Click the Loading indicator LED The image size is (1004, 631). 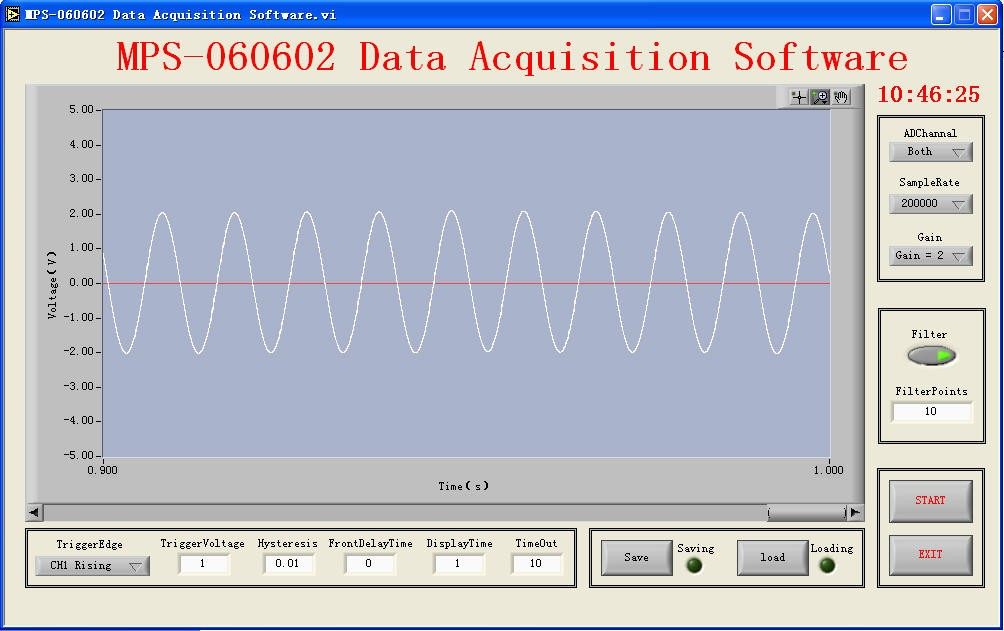pos(827,565)
